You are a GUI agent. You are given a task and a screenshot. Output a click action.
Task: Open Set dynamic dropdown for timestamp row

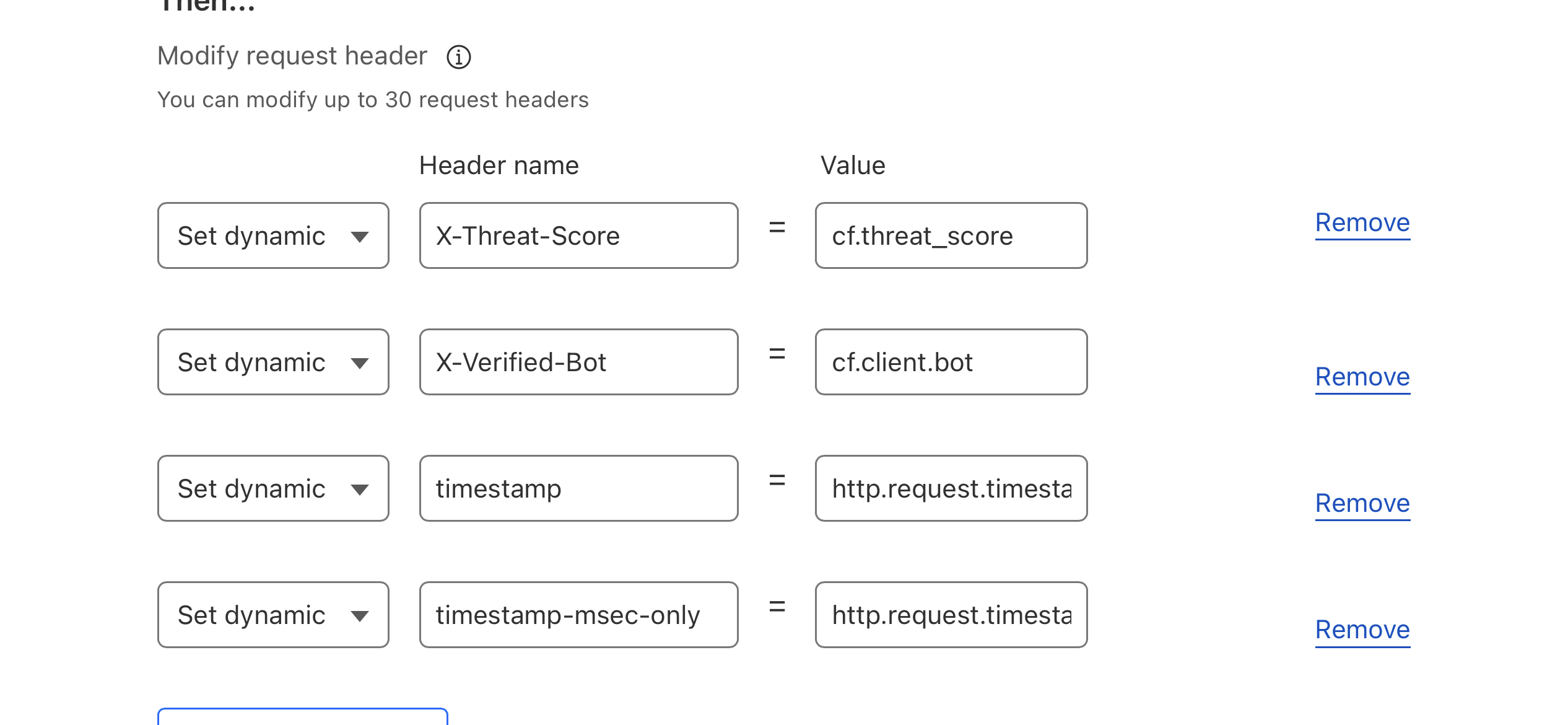273,488
